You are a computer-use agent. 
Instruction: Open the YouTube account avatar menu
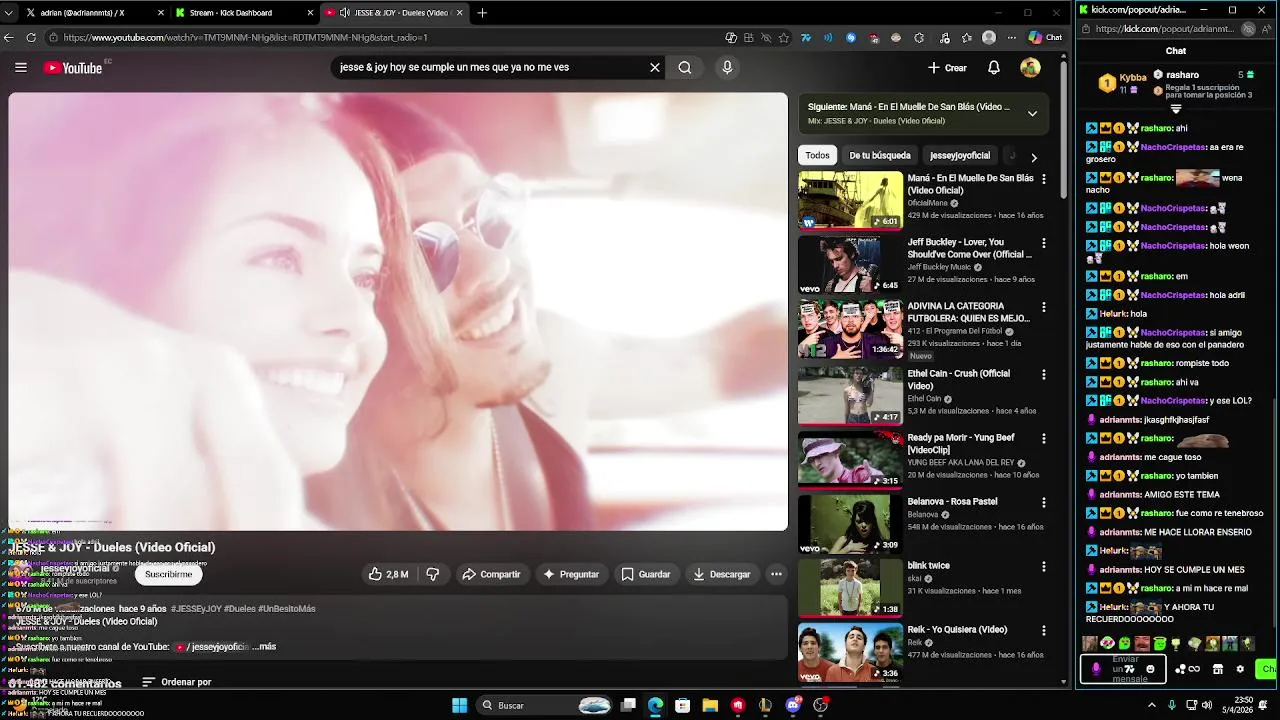click(1030, 68)
